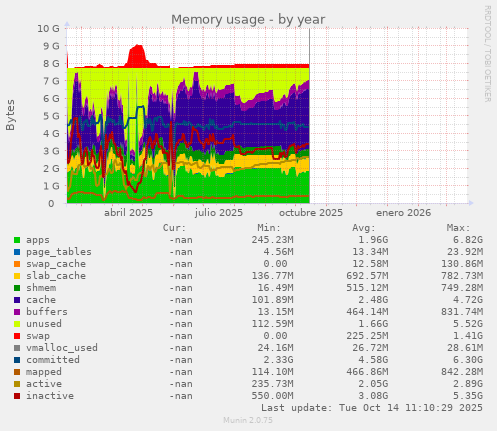Viewport: 497px width, 431px height.
Task: Click the 'mapped' legend label
Action: tap(44, 372)
